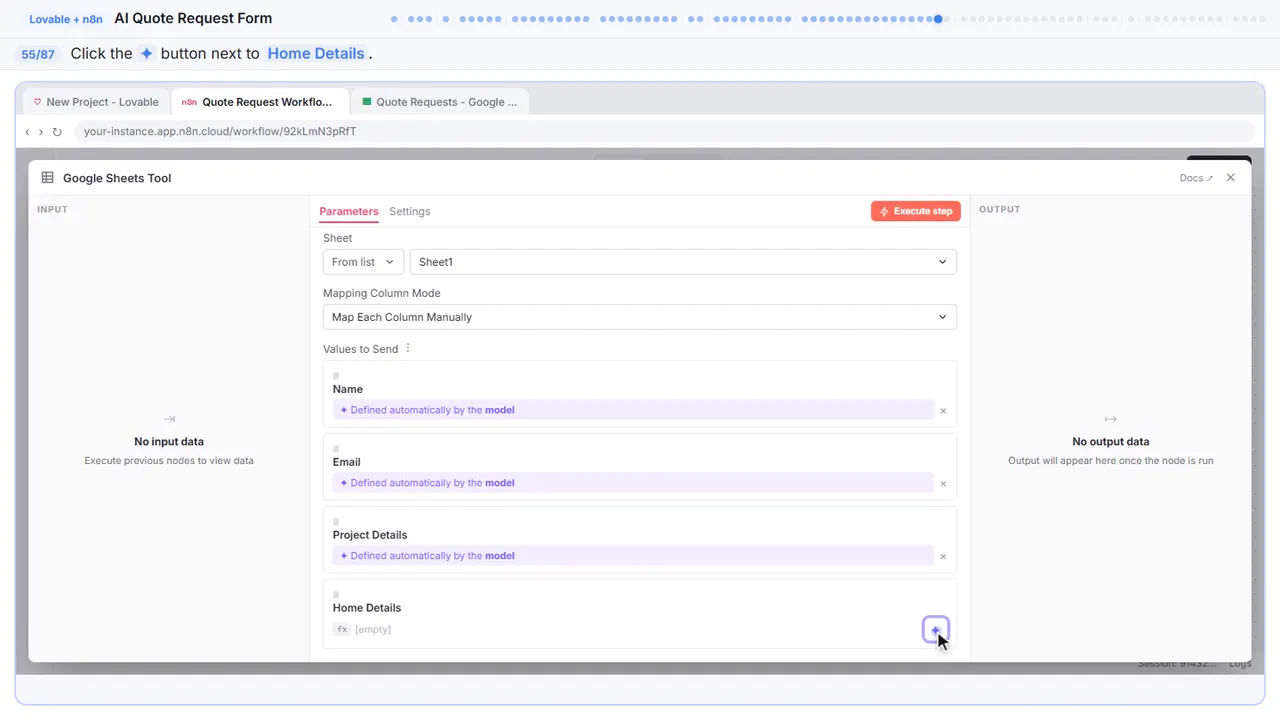
Task: Click the Email field's model-defined value
Action: click(633, 483)
